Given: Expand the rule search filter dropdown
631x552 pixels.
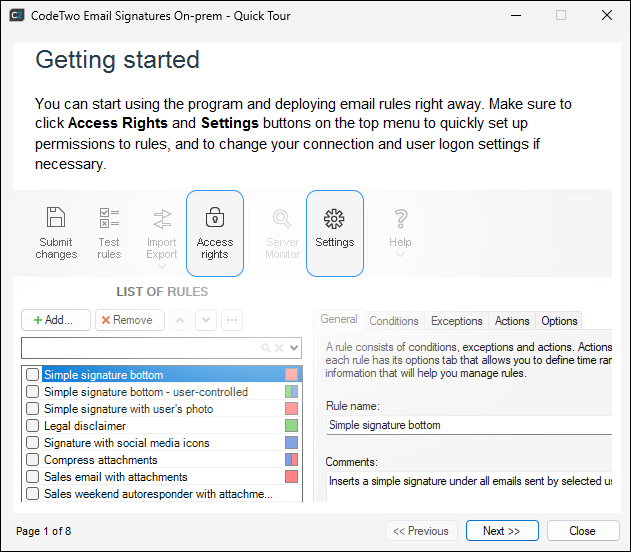Looking at the screenshot, I should coord(294,348).
